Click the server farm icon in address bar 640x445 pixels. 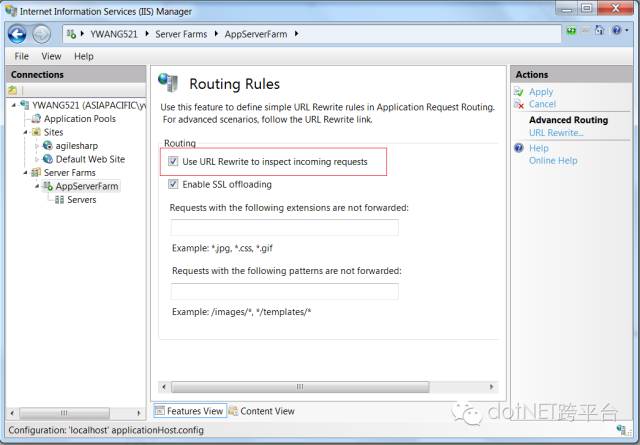pos(71,34)
